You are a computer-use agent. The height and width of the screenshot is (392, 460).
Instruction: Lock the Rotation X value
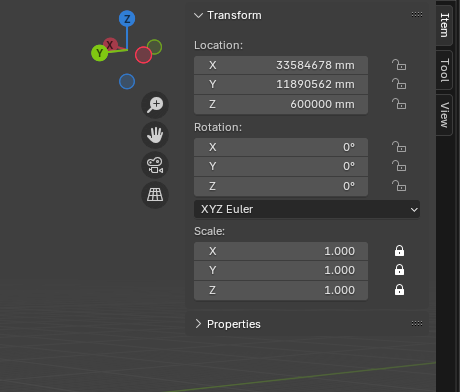[399, 147]
